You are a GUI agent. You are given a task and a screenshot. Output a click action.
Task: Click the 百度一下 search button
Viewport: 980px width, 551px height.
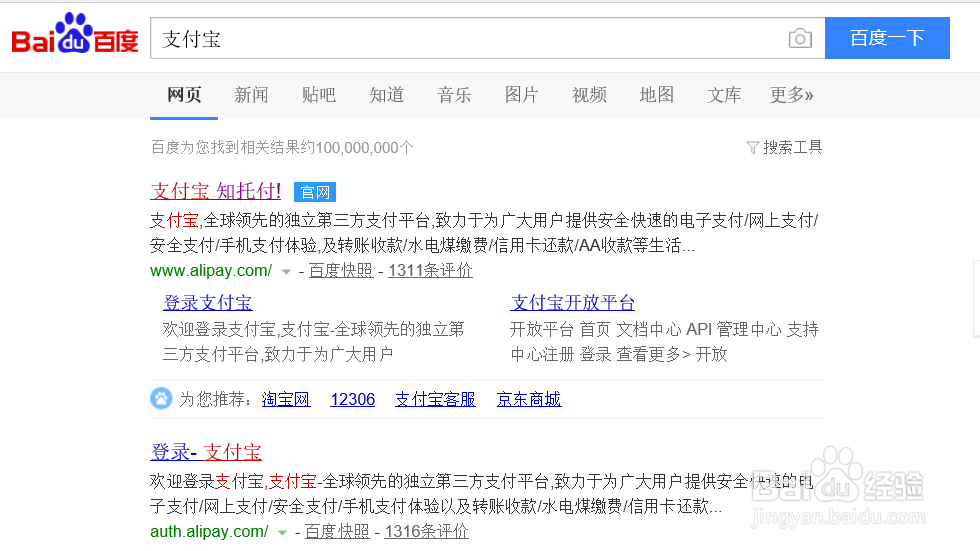[888, 38]
